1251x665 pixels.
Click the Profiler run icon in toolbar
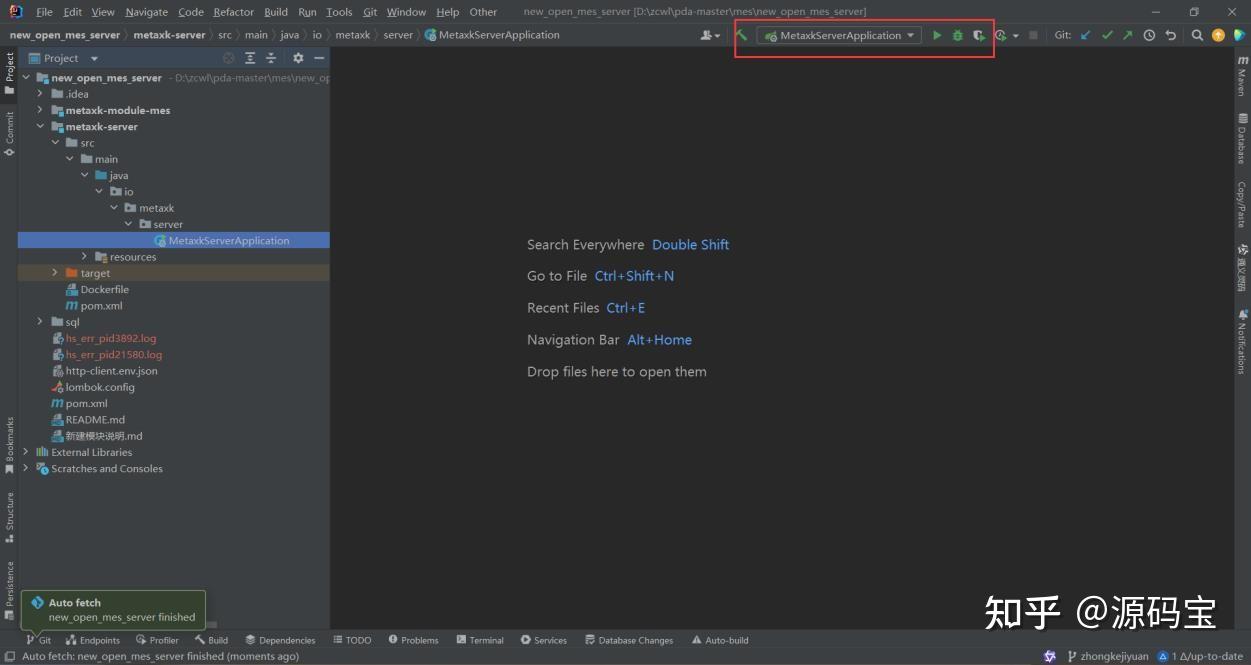1001,35
